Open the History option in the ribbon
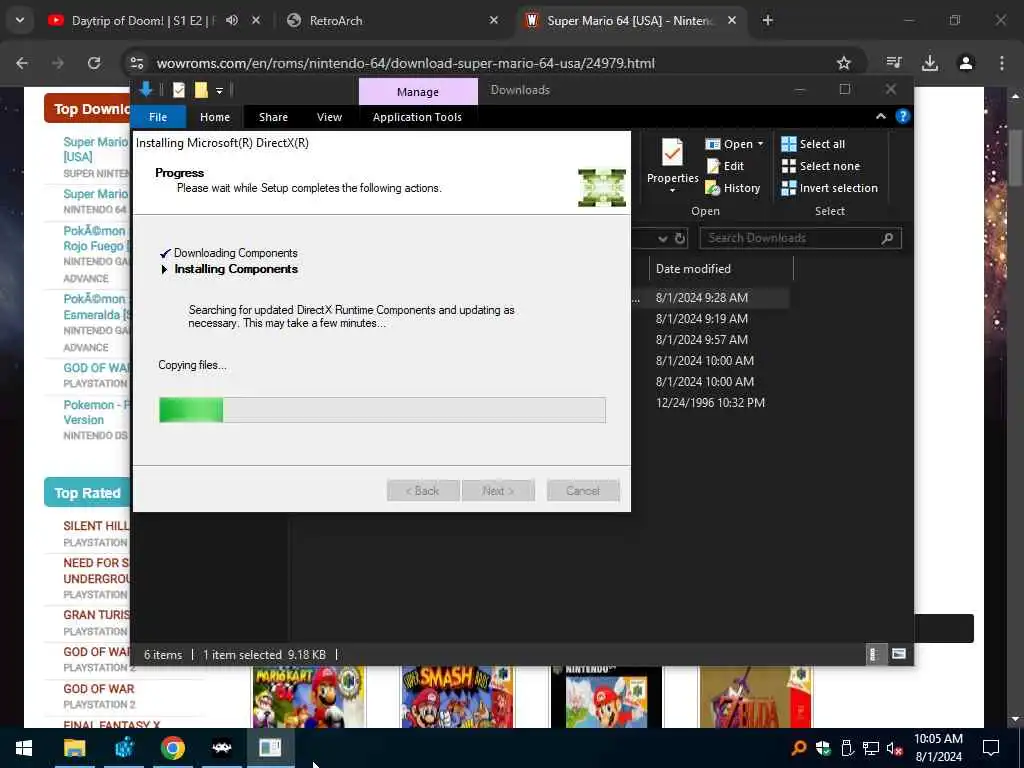 pos(733,188)
